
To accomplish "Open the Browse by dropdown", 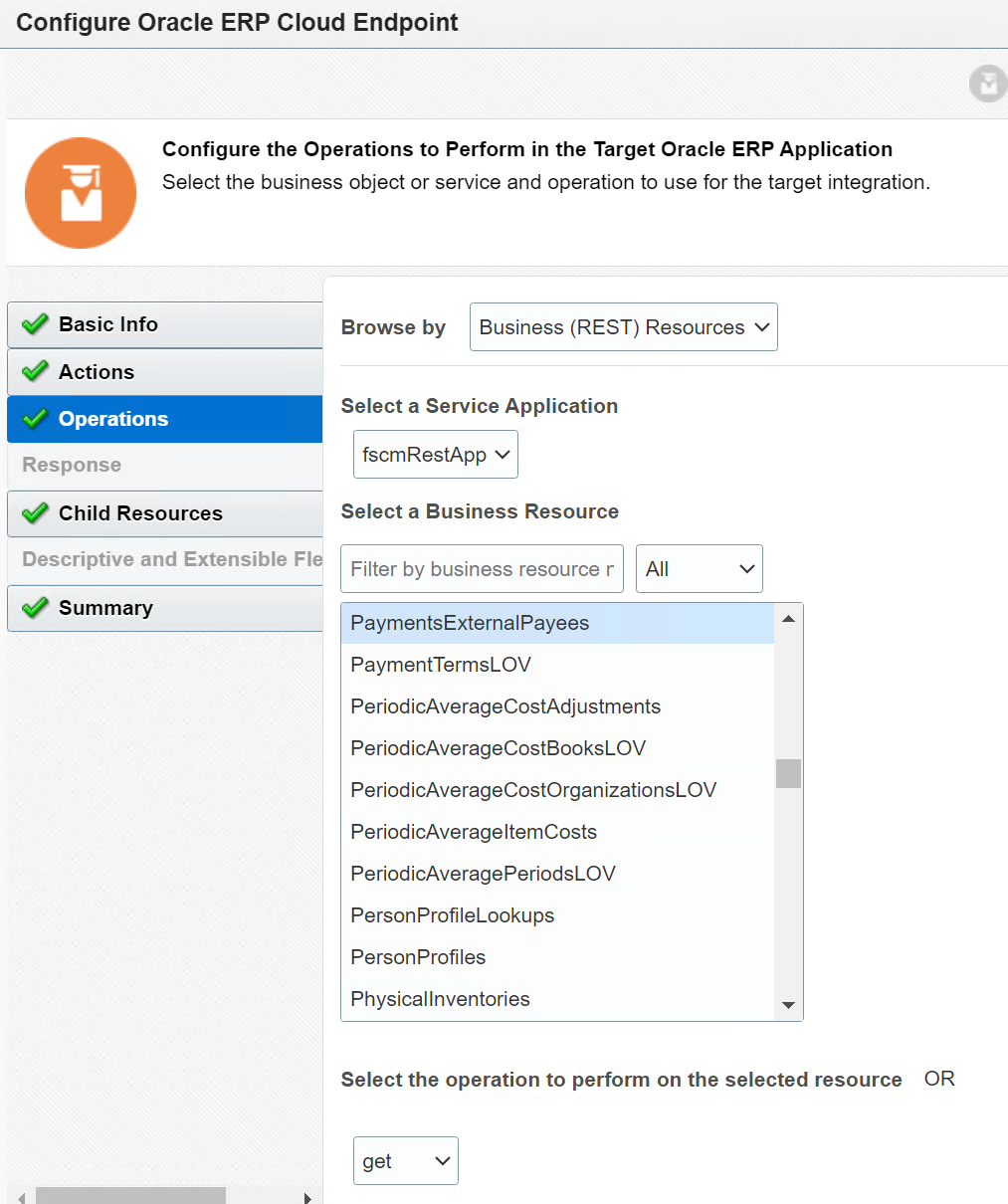I will tap(624, 327).
